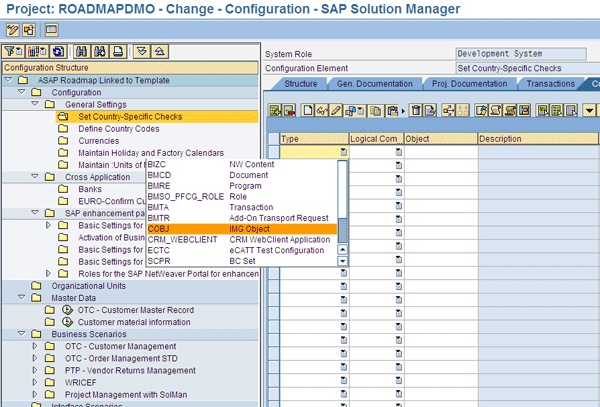The image size is (600, 407).
Task: Expand the Project Management with SolMan node
Action: [x=35, y=394]
